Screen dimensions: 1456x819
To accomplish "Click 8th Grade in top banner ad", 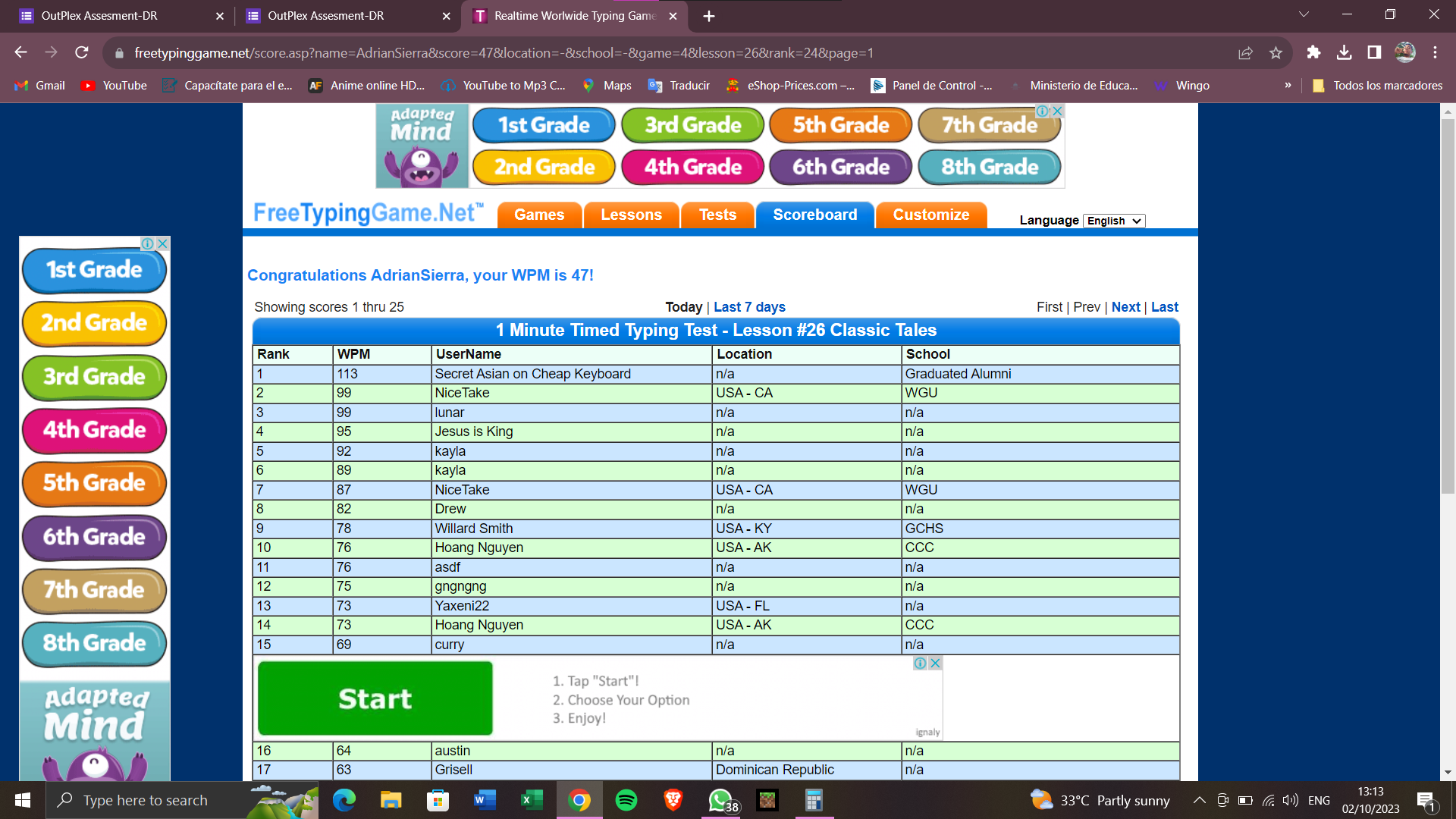I will pyautogui.click(x=990, y=167).
